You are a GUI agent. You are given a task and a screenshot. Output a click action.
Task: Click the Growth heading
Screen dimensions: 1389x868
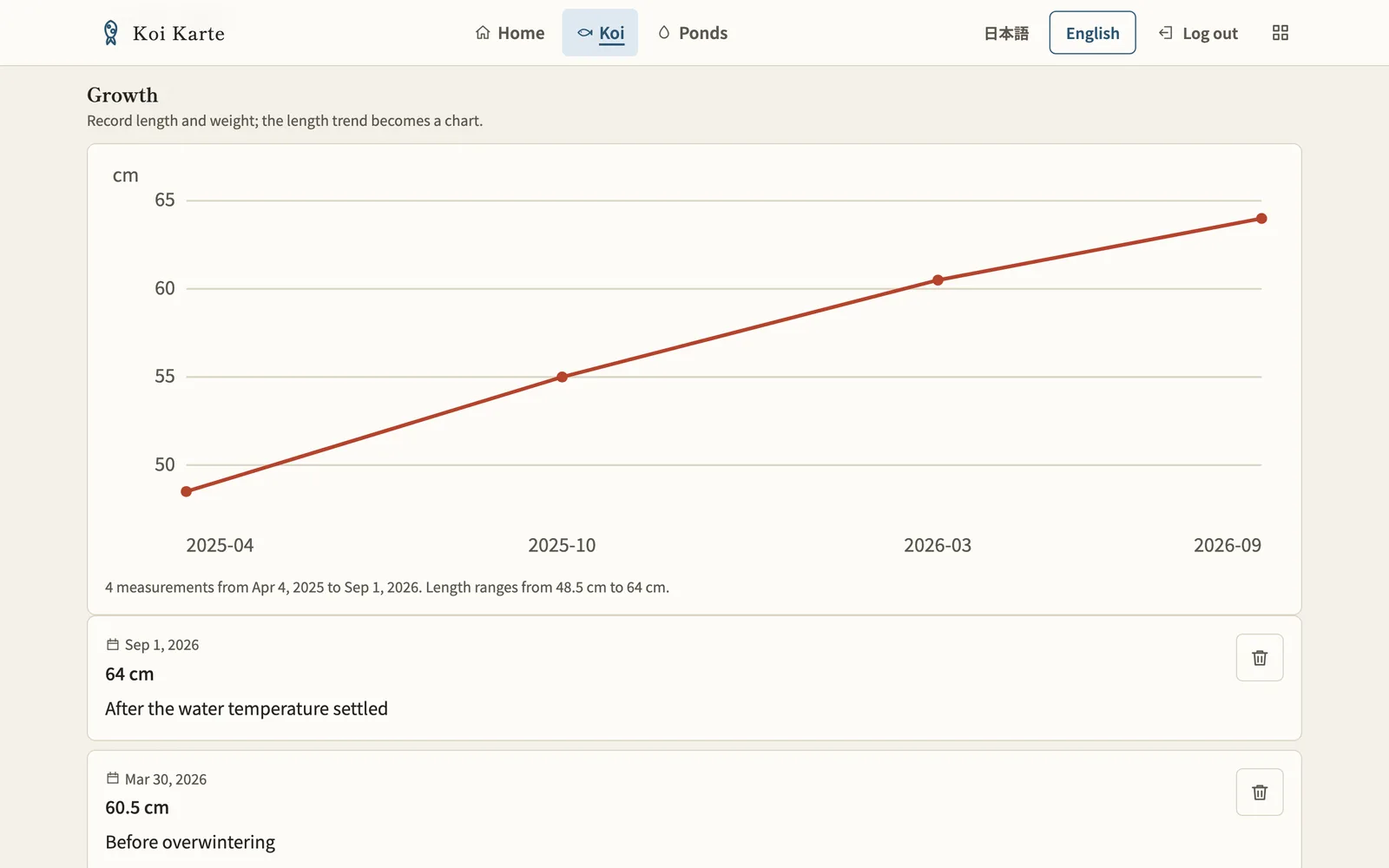(122, 95)
